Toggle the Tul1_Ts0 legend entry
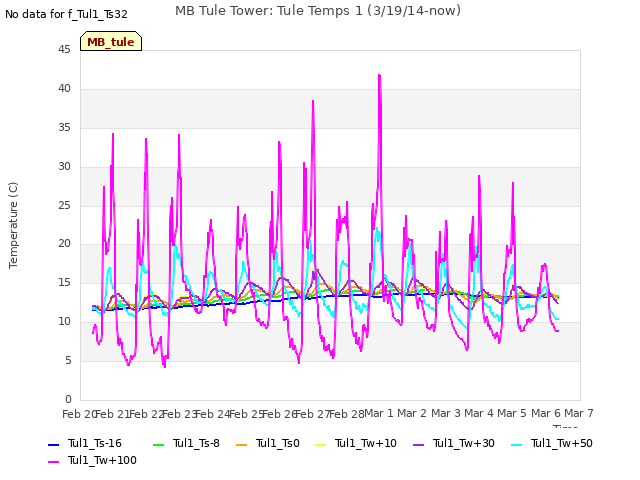640x480 pixels. pos(268,443)
